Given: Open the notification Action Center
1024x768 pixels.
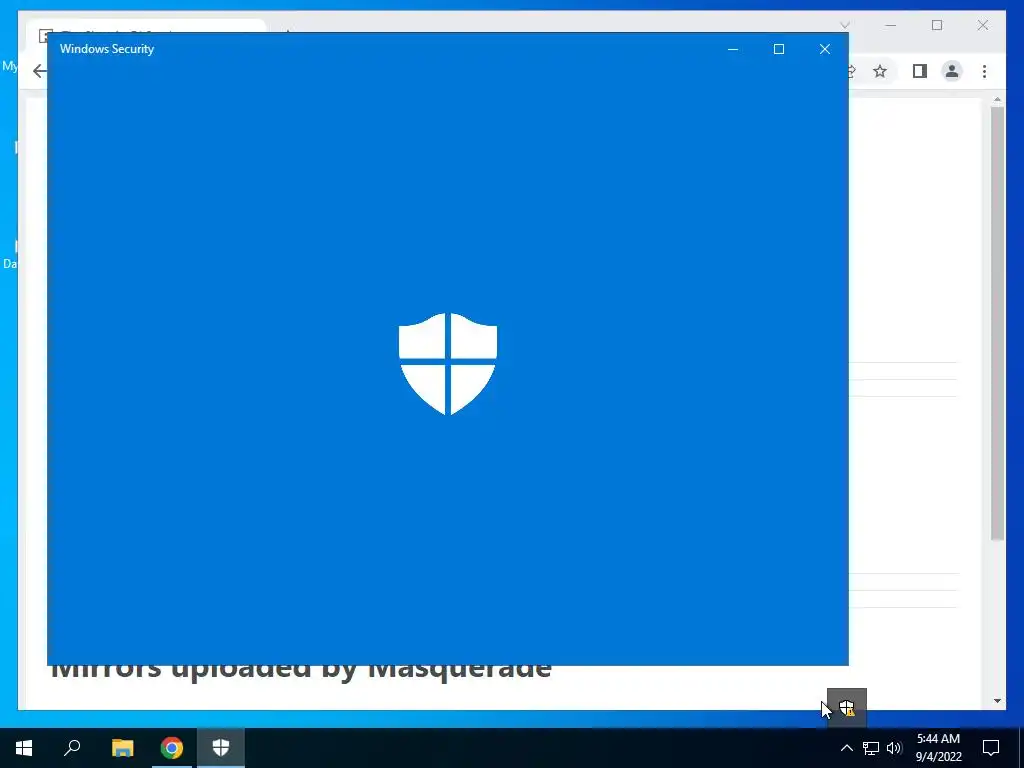Looking at the screenshot, I should (x=991, y=748).
